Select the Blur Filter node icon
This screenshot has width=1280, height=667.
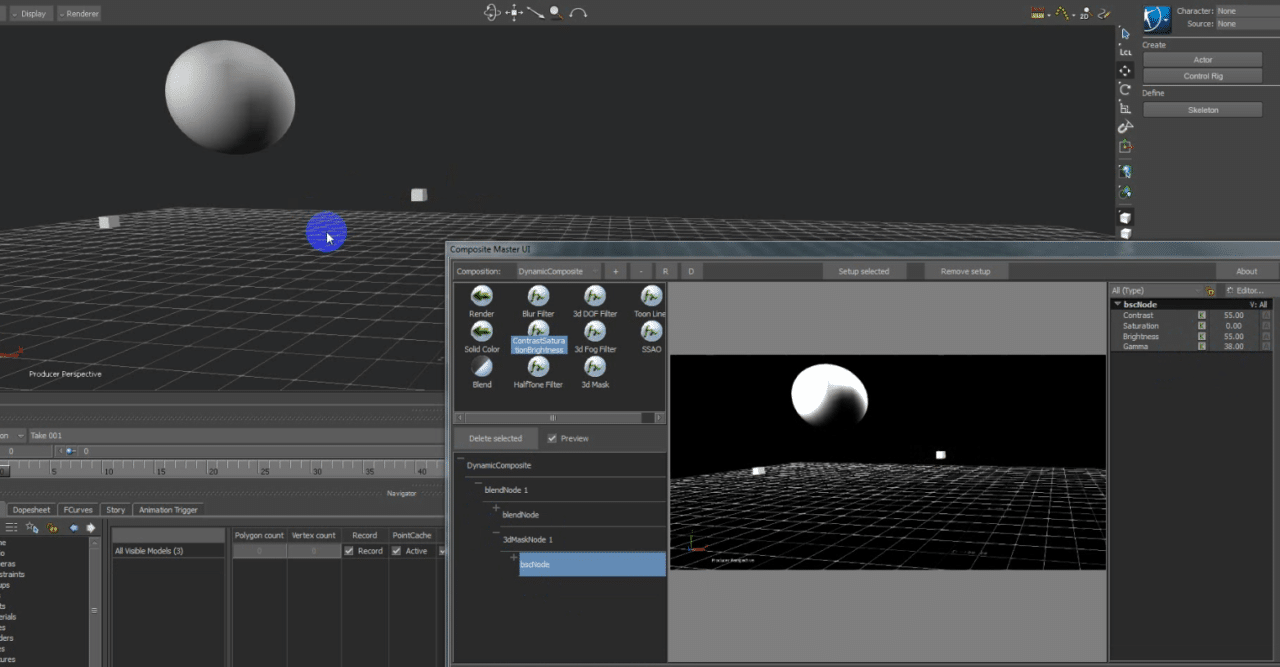(x=538, y=296)
